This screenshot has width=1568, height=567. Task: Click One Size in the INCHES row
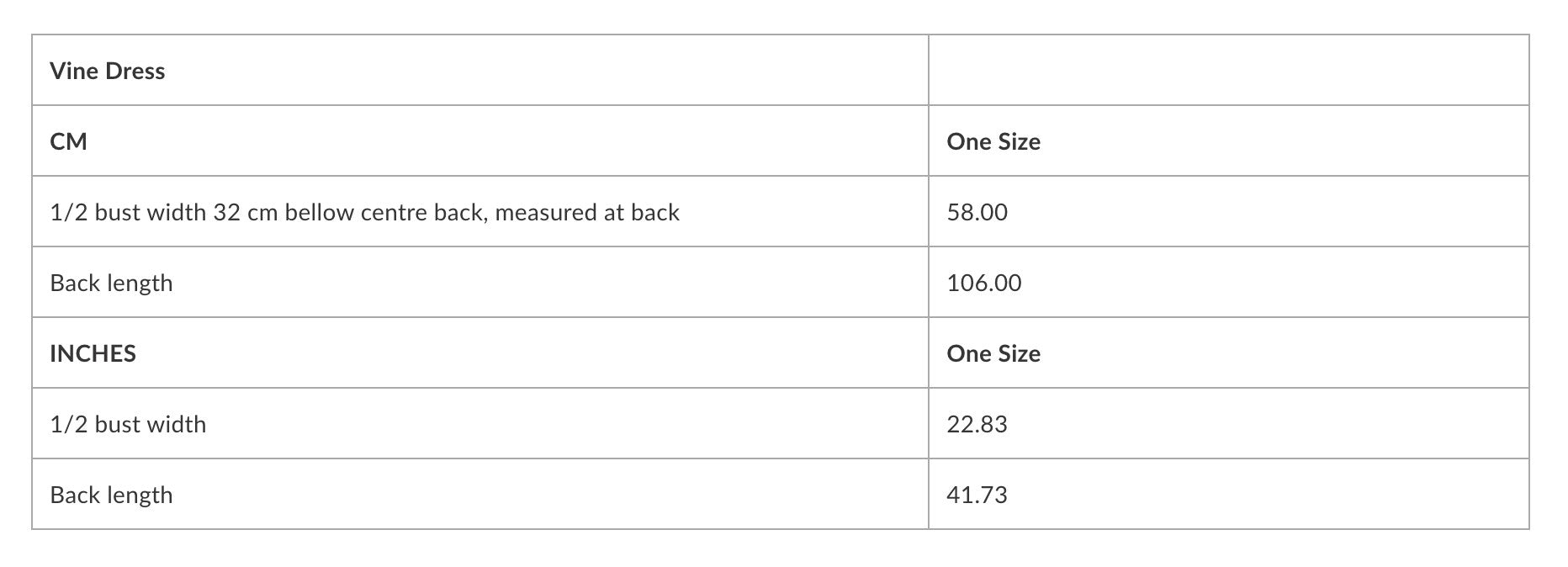pos(993,353)
